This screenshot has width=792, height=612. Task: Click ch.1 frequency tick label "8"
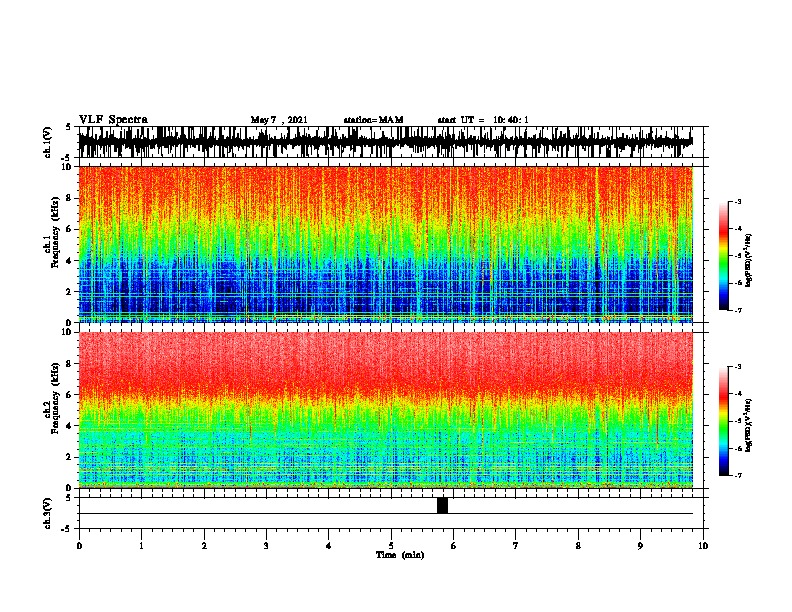pos(70,198)
